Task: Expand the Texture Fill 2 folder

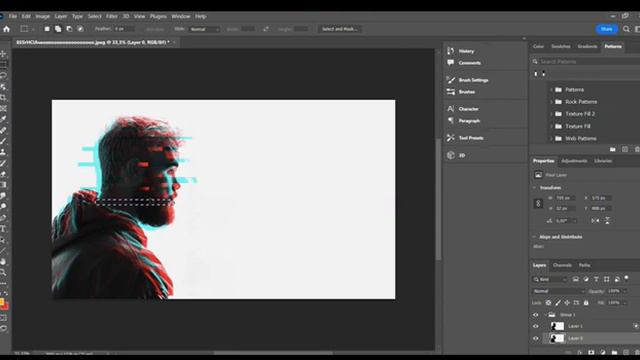Action: click(551, 114)
